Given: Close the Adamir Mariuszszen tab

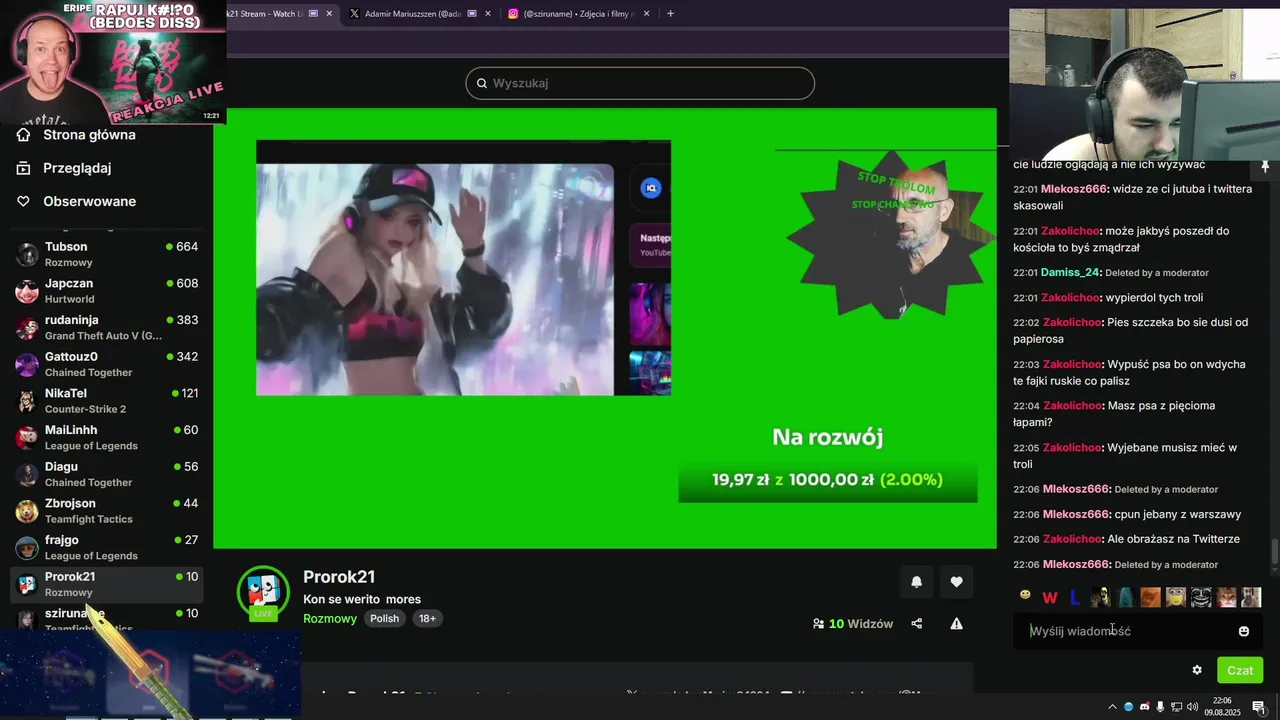Looking at the screenshot, I should pos(488,14).
